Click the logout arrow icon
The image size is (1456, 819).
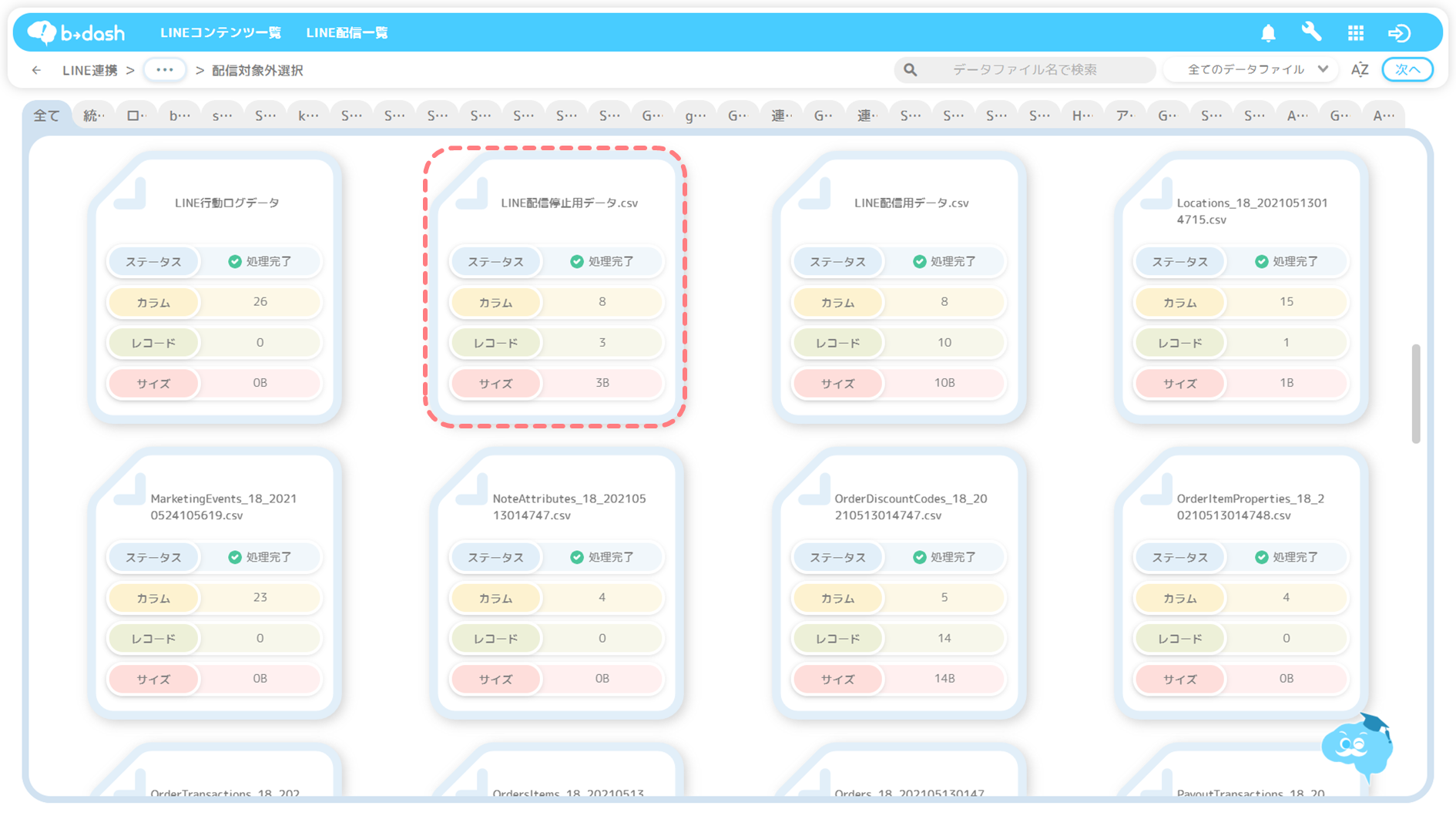coord(1400,33)
